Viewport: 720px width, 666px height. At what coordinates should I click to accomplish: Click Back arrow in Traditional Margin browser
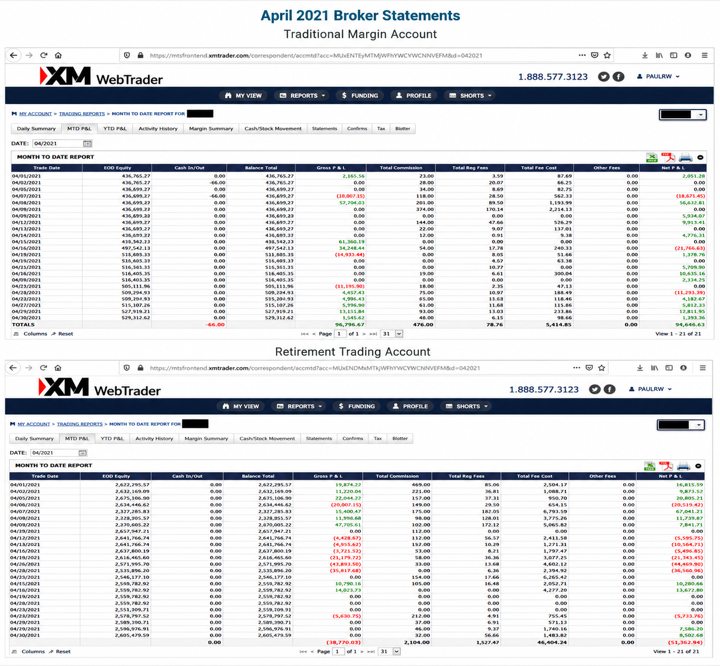coord(14,55)
